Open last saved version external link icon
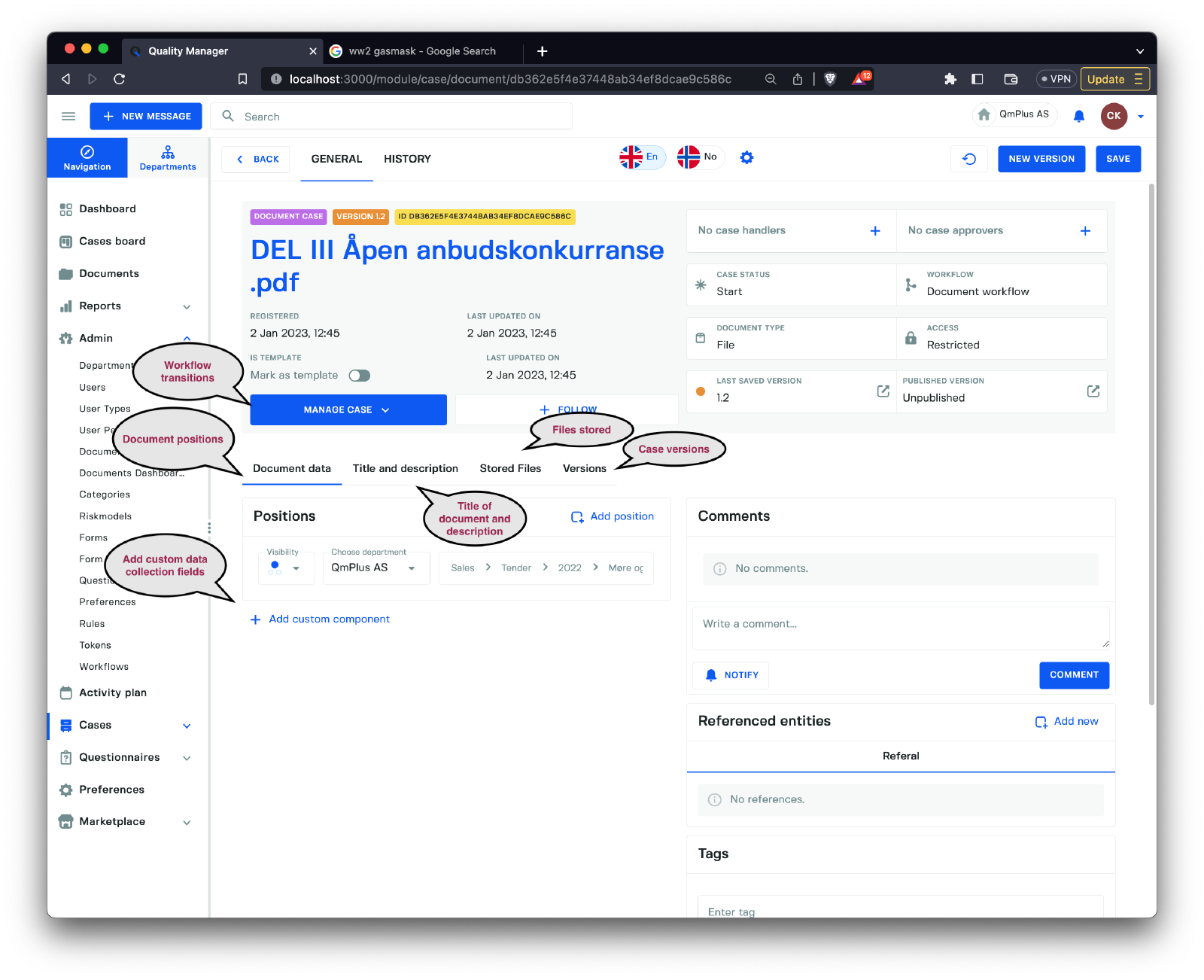This screenshot has height=980, width=1204. click(883, 391)
